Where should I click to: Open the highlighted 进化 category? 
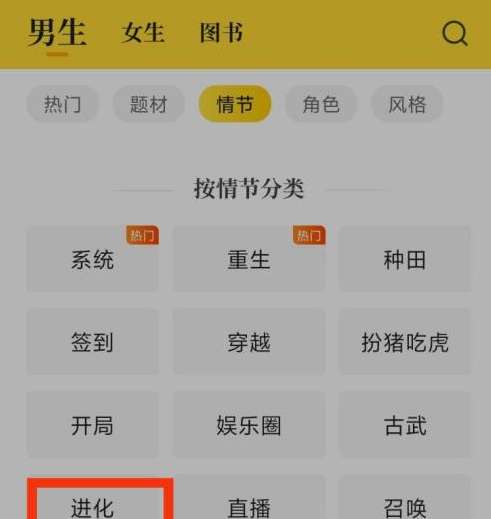[x=100, y=499]
